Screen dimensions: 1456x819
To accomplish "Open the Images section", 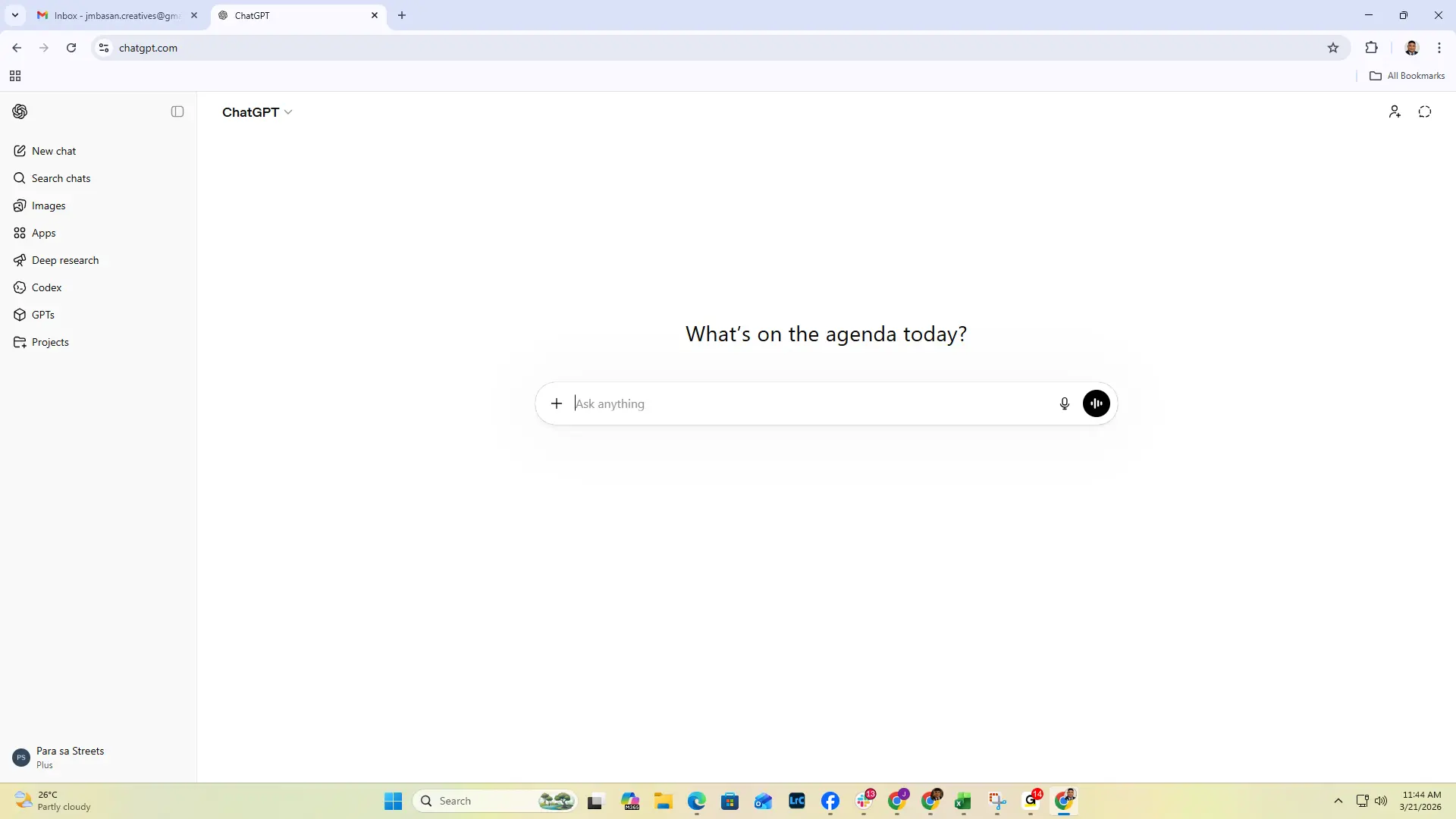I will coord(99,206).
